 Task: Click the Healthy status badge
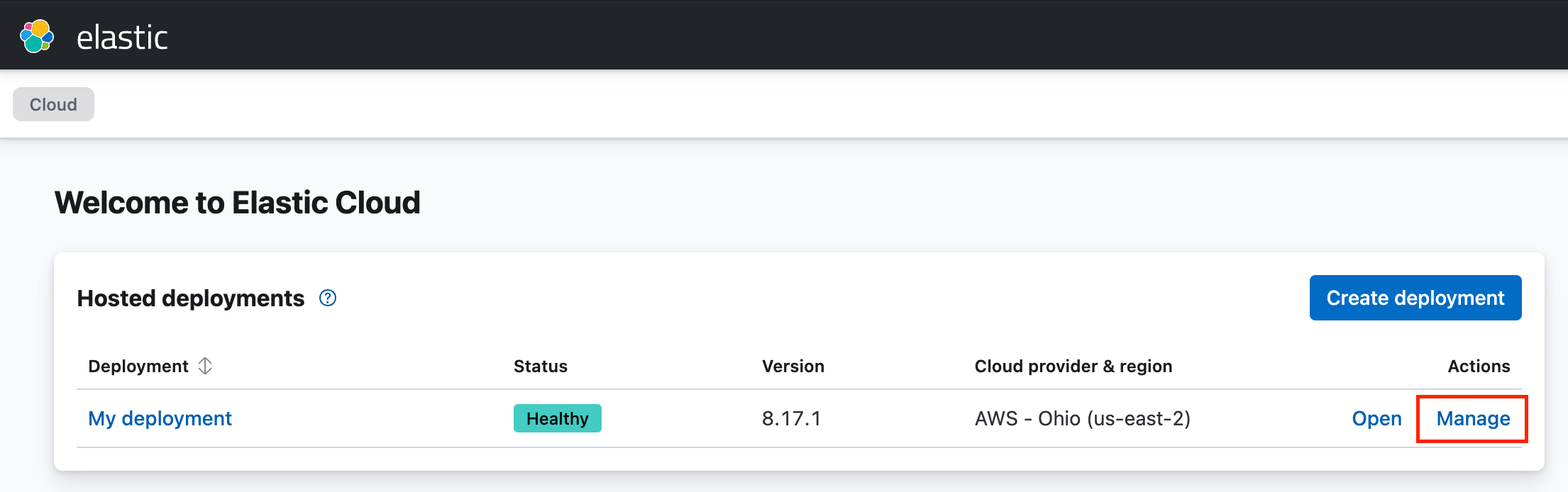(558, 418)
